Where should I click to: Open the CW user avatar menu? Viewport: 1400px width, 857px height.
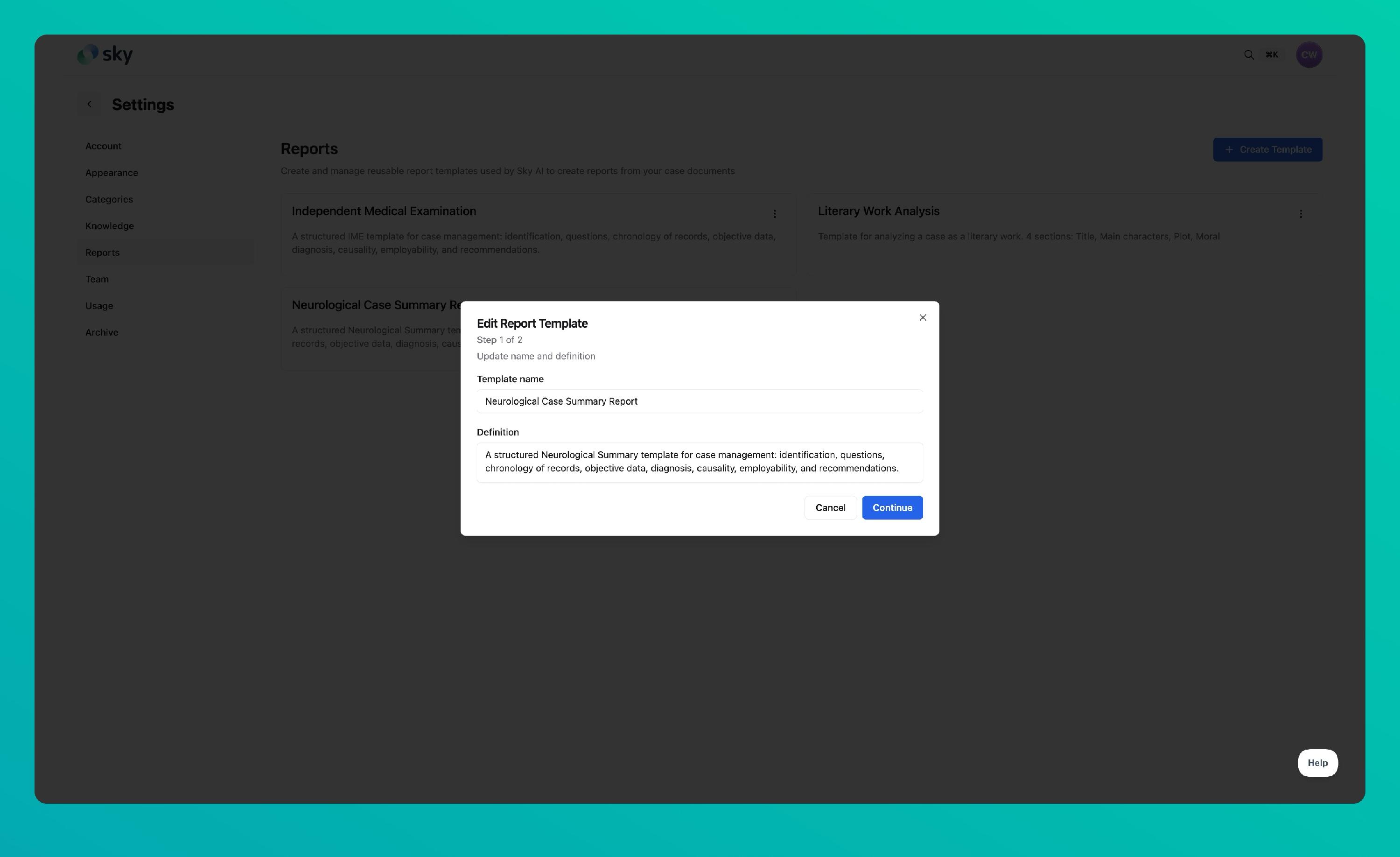coord(1309,55)
